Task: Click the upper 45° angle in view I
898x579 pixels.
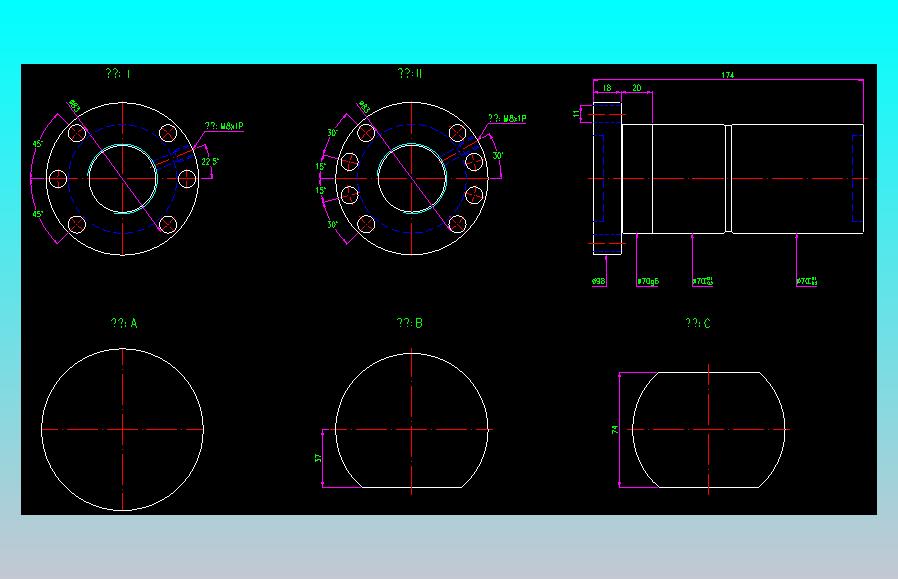Action: click(x=37, y=144)
